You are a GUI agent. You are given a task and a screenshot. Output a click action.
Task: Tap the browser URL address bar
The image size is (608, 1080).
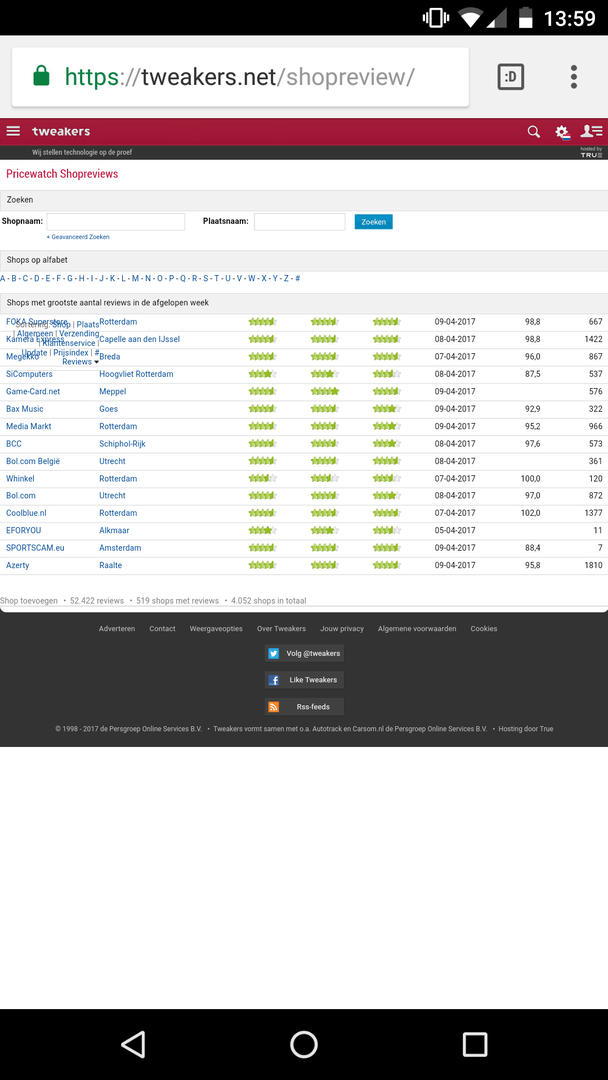point(240,77)
